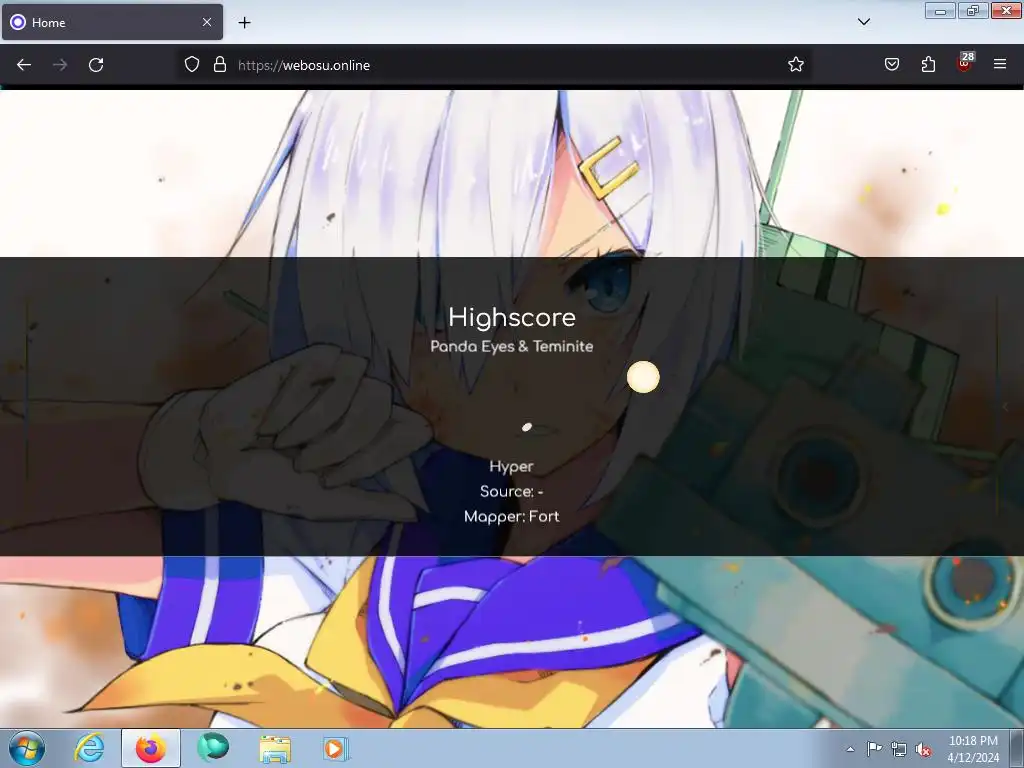Screen dimensions: 1024x768
Task: Open Windows Explorer folder in the taskbar
Action: point(275,749)
